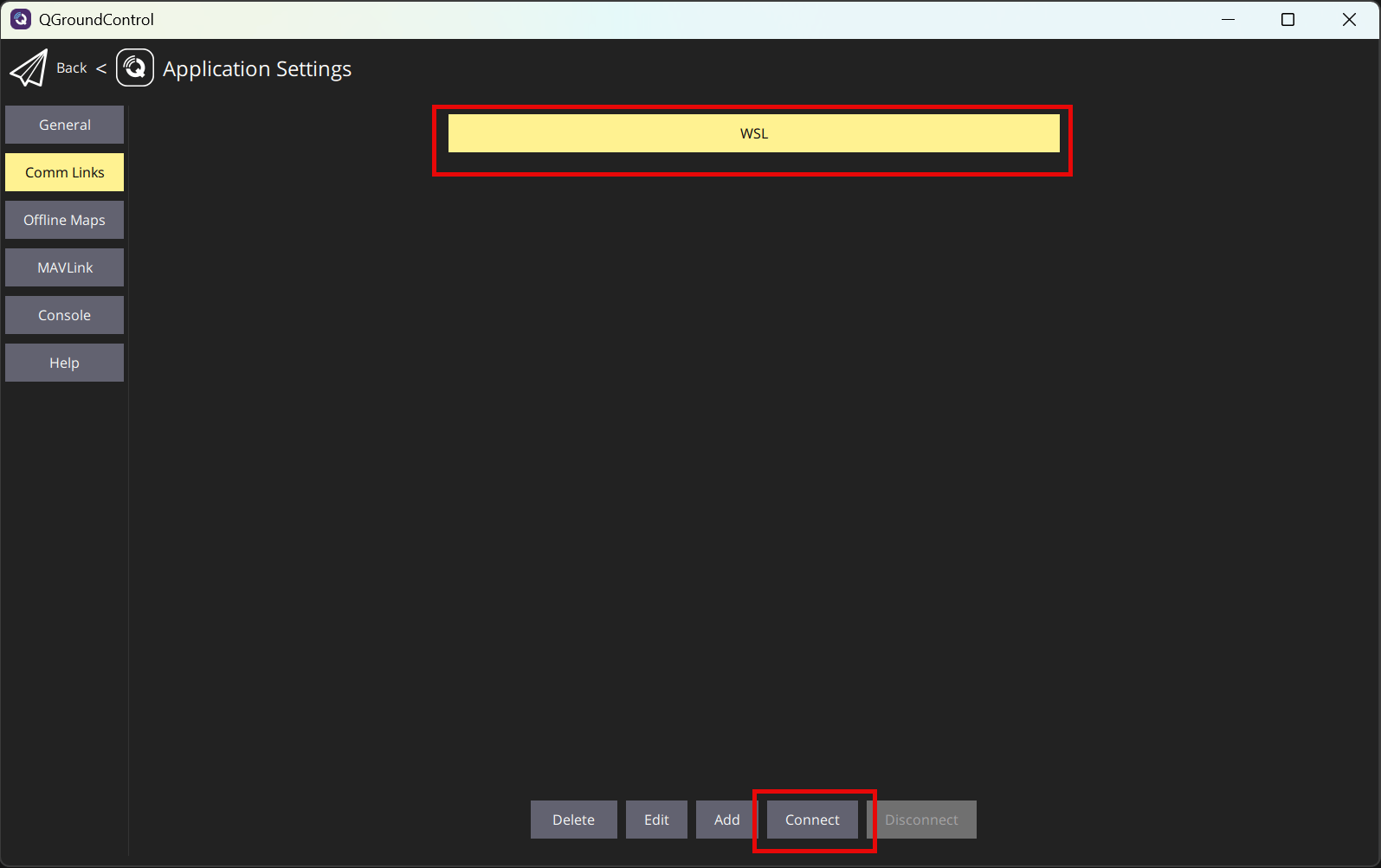This screenshot has height=868, width=1381.
Task: Go back using the Back label
Action: [72, 68]
